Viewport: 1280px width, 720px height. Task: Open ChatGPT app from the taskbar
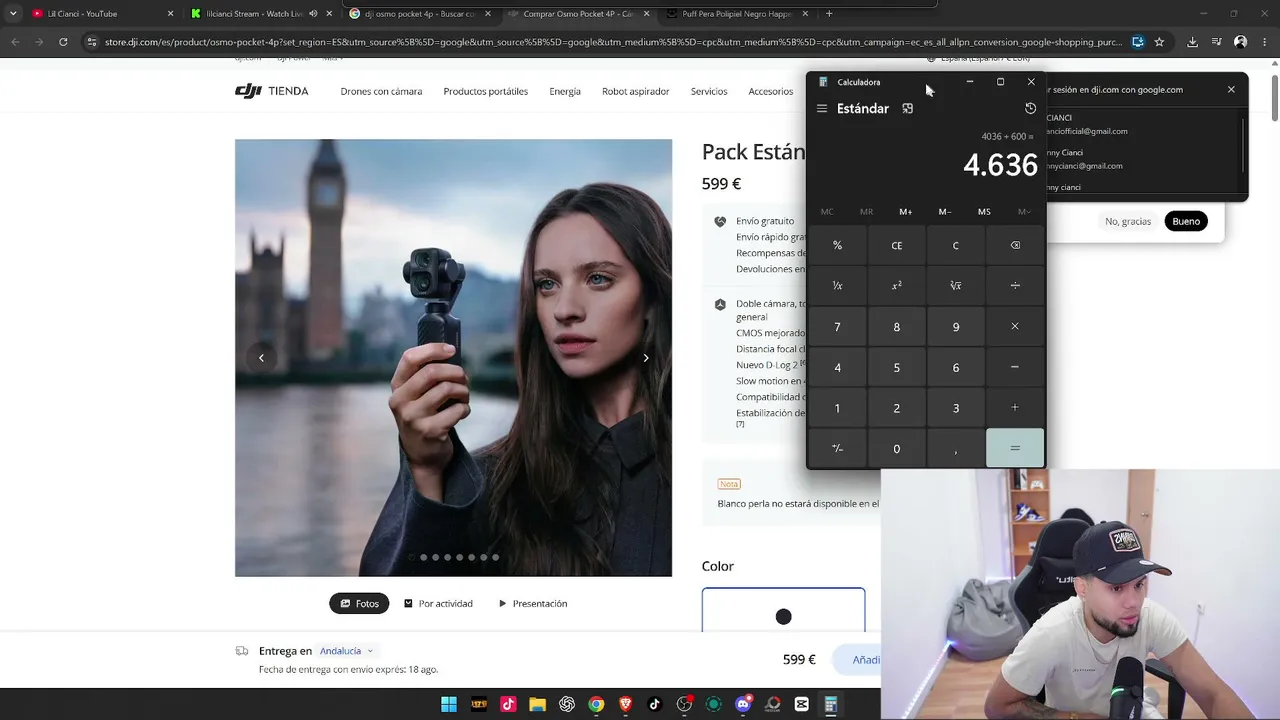(567, 704)
